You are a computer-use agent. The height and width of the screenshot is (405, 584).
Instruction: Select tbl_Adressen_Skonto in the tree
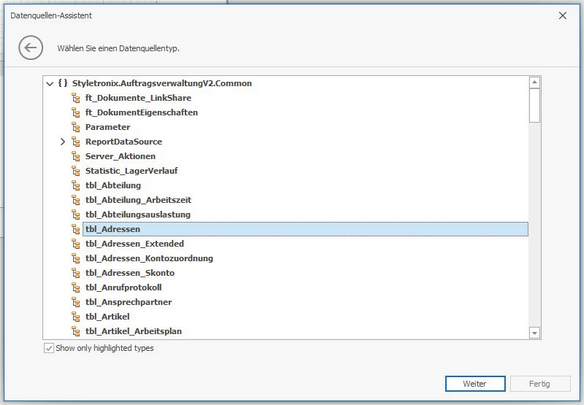pyautogui.click(x=130, y=273)
